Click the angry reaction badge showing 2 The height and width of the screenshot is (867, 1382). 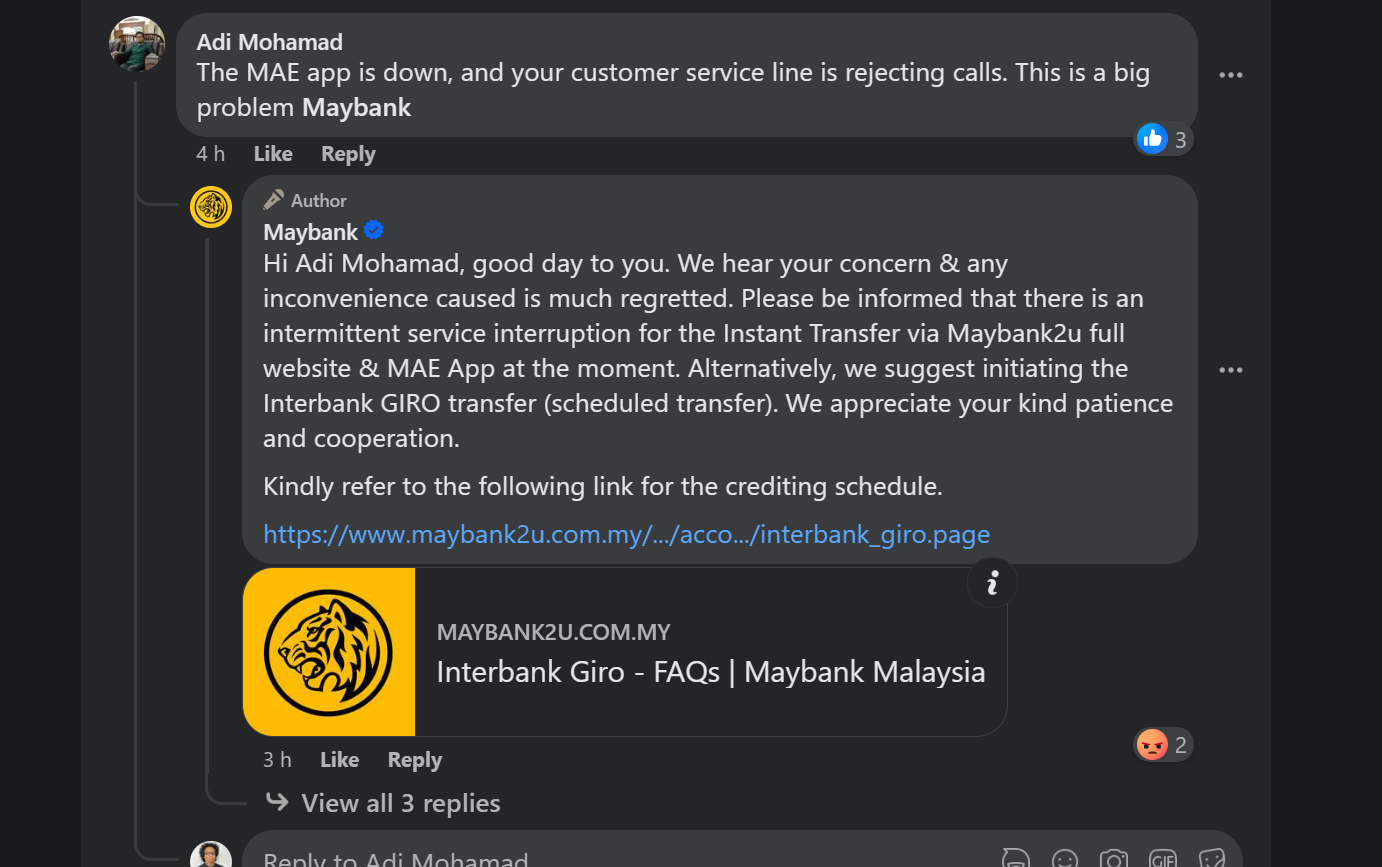point(1163,744)
